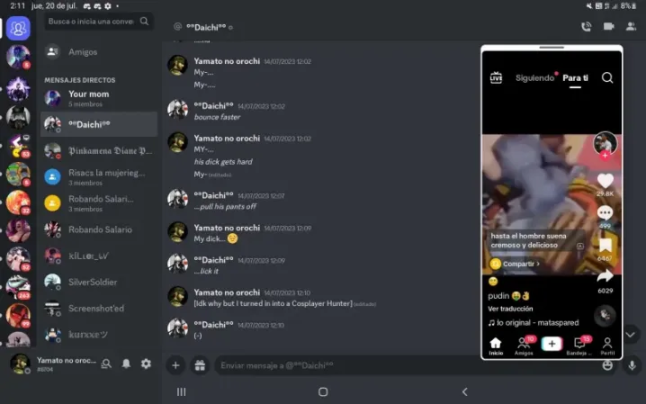Open the Amigos section in Discord
646x404 pixels.
84,52
